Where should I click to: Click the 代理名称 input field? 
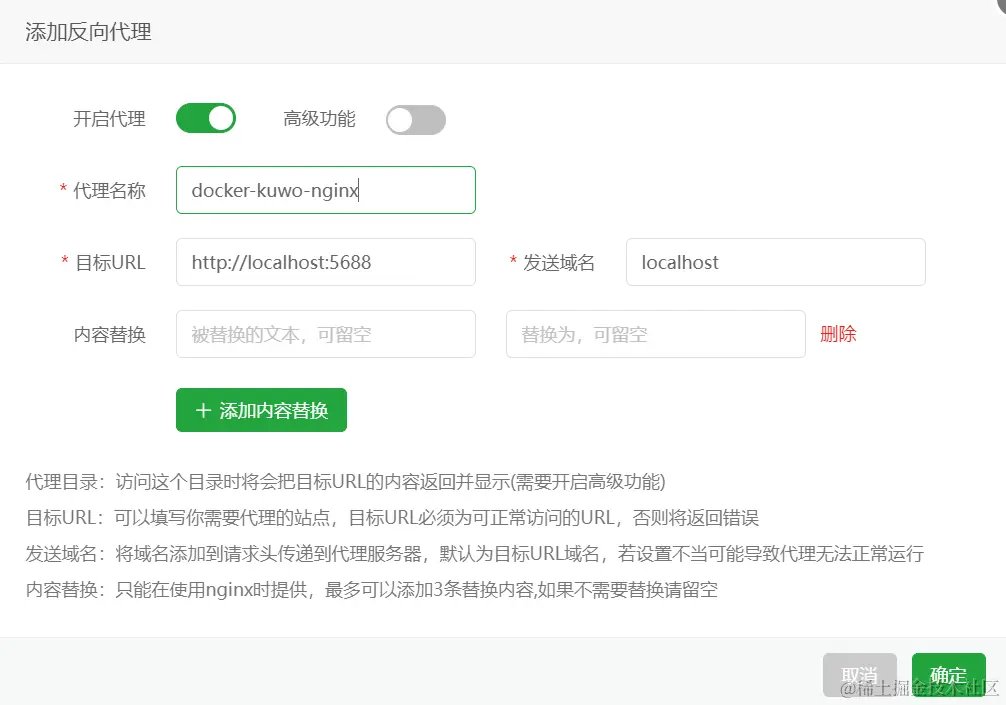point(326,190)
